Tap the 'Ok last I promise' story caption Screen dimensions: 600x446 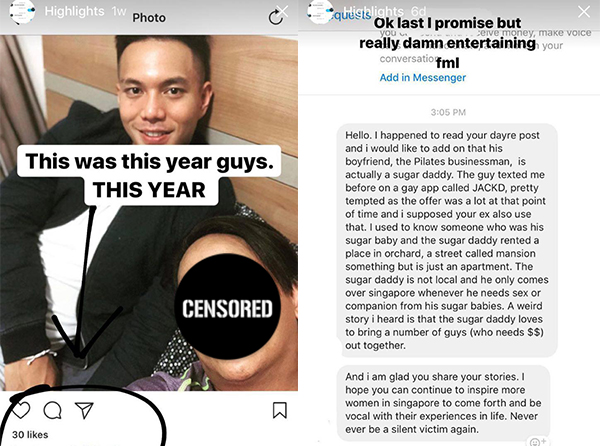[447, 43]
